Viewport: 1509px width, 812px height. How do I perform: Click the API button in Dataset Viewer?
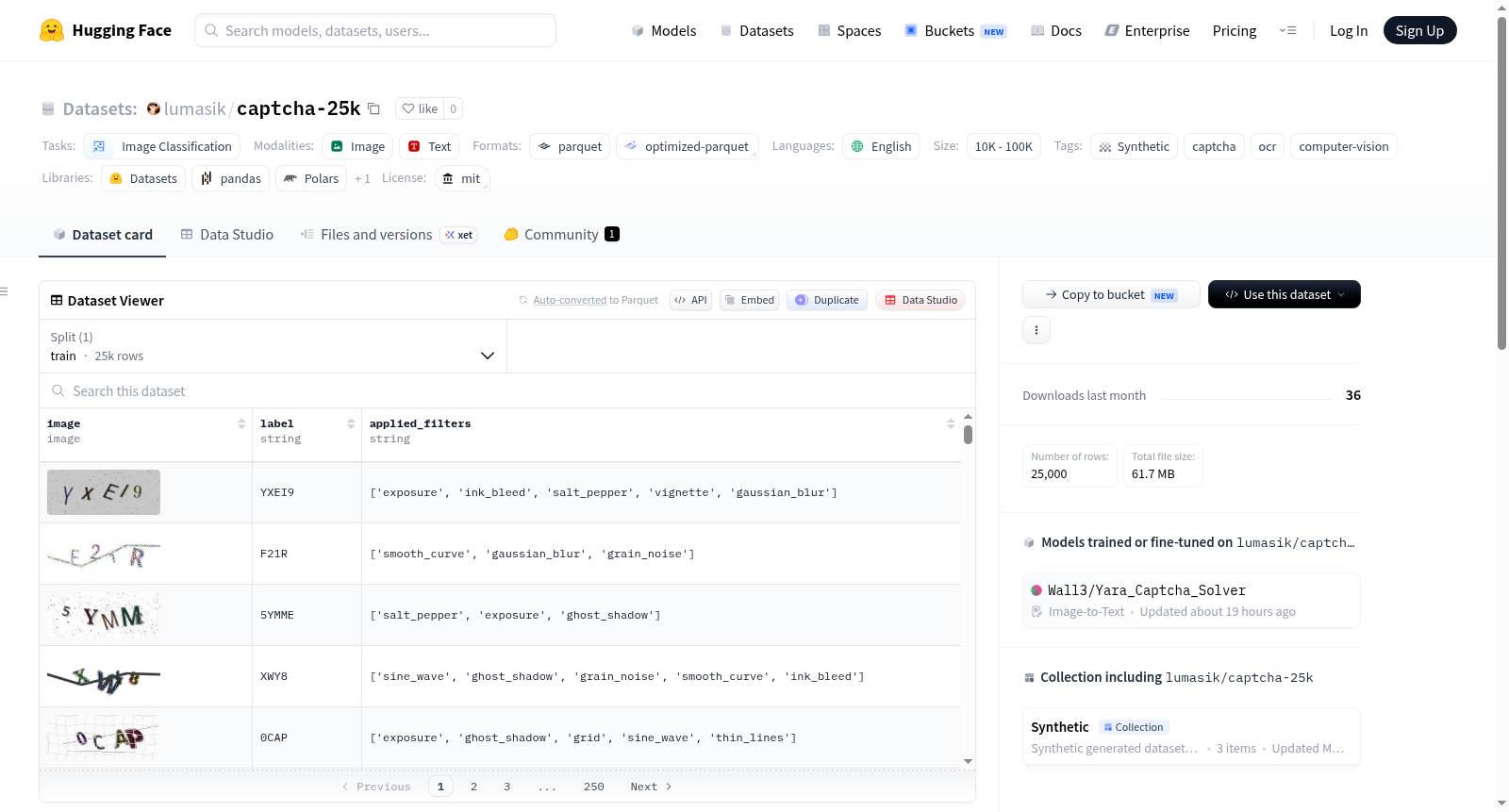pos(690,300)
